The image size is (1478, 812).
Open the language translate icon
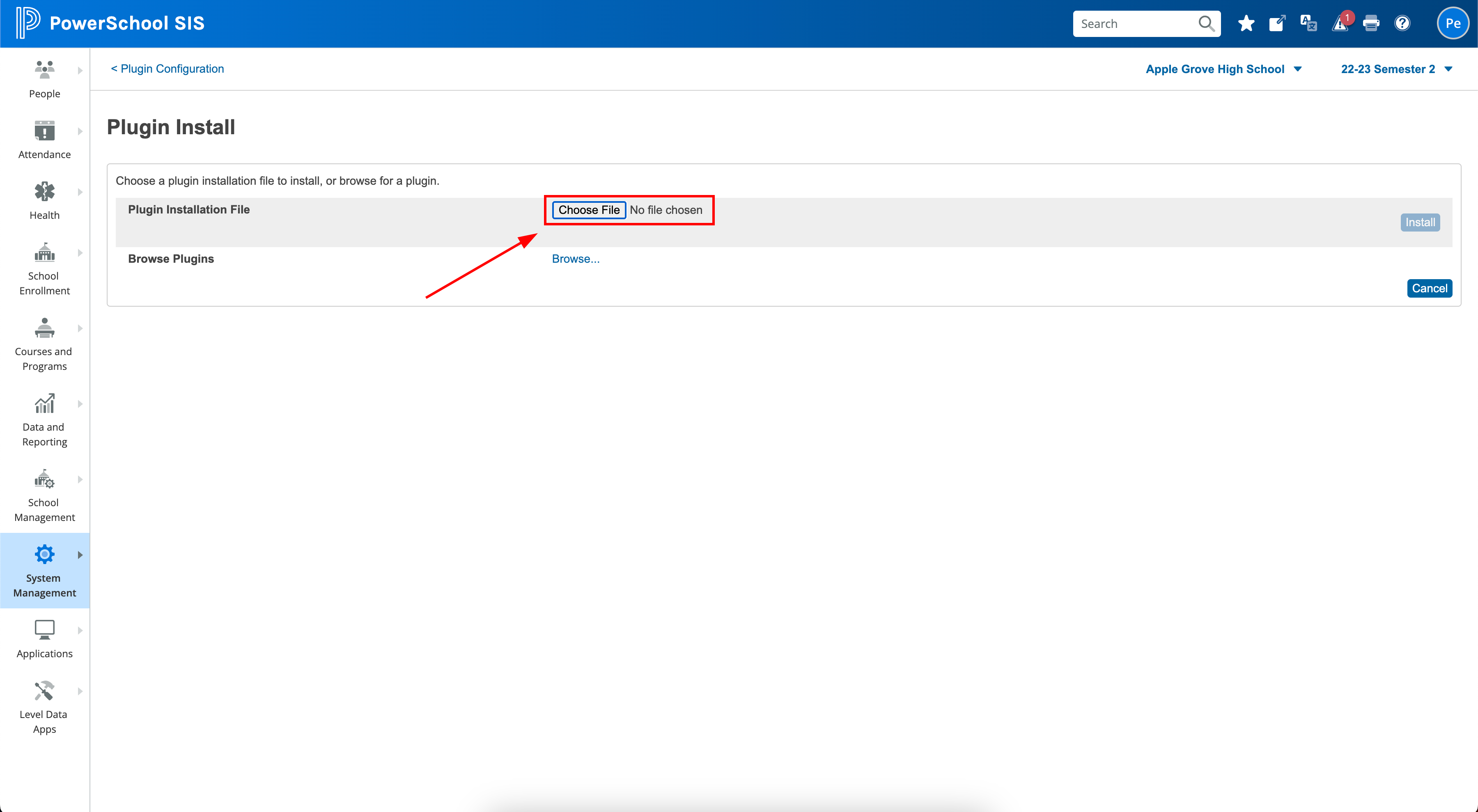pyautogui.click(x=1308, y=23)
